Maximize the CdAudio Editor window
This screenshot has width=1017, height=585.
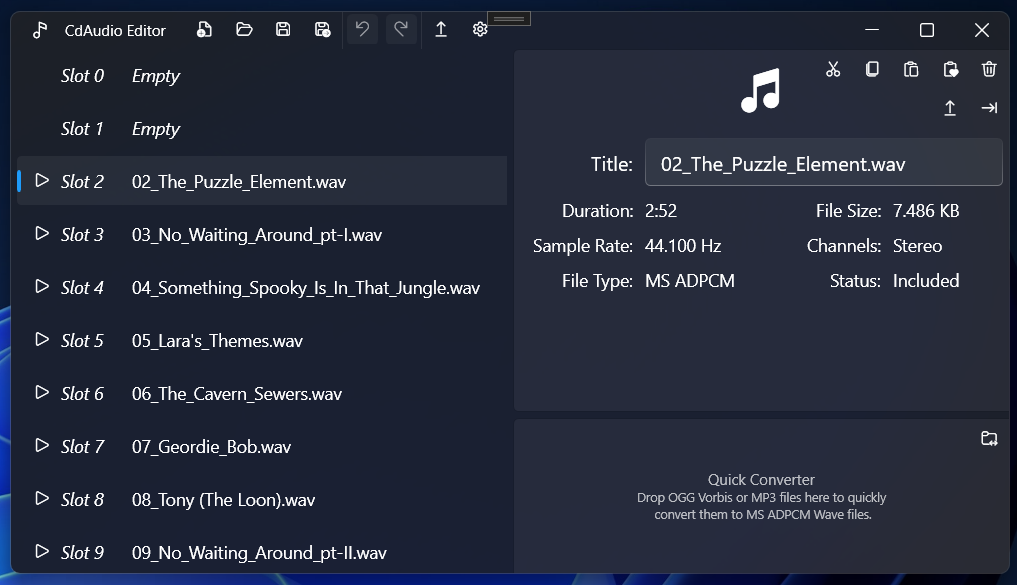point(927,30)
